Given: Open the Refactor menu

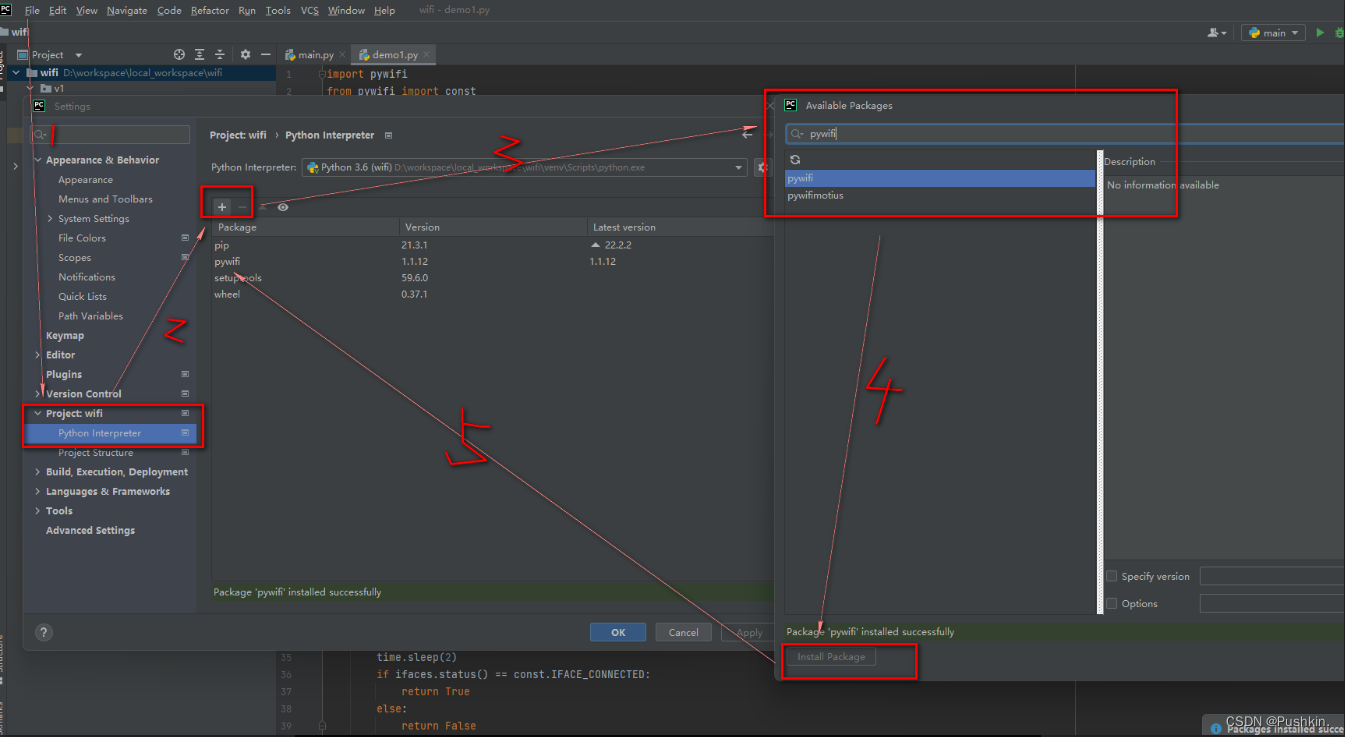Looking at the screenshot, I should (209, 10).
